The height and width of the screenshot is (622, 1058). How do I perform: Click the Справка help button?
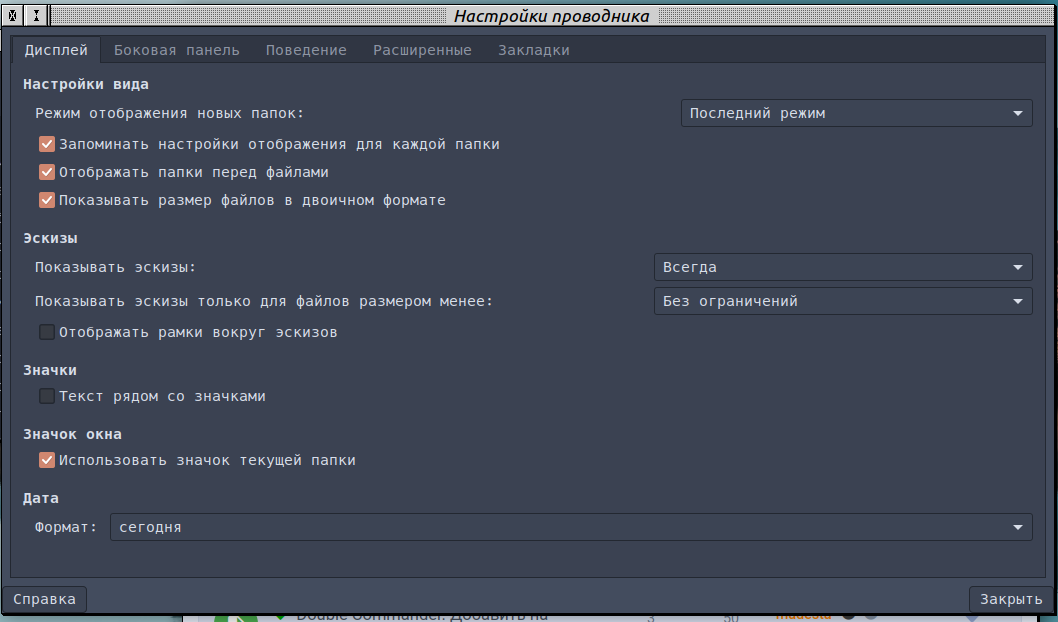point(45,599)
